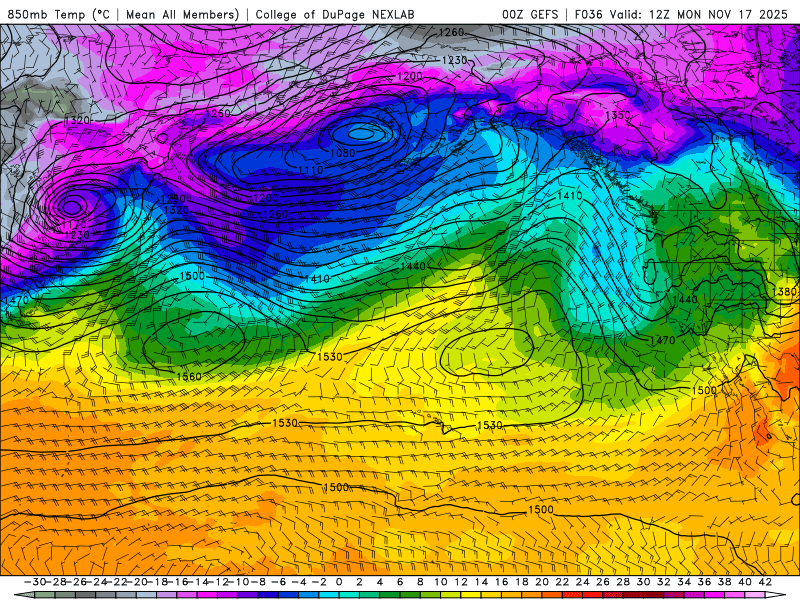Screen dimensions: 800x600
Task: Click the 'College of DuPage NEXLAB' text
Action: [x=335, y=14]
